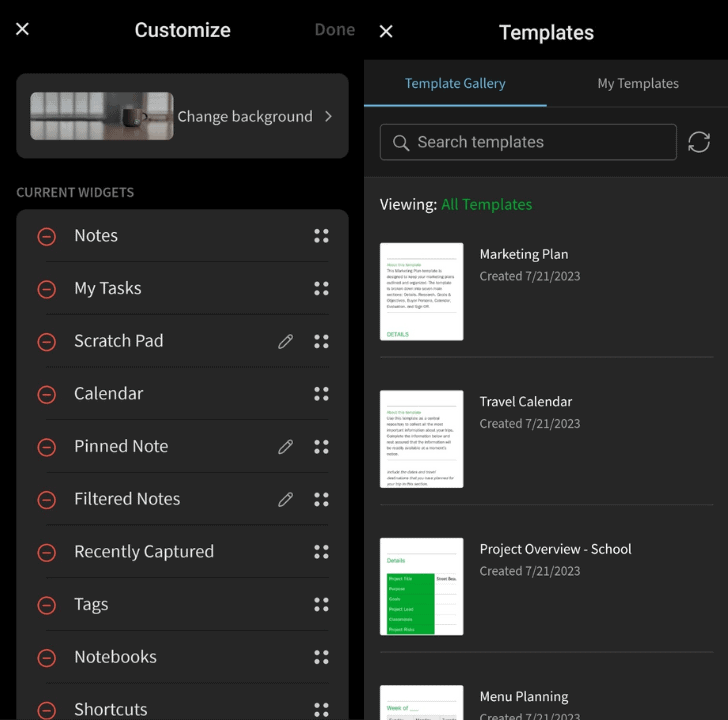
Task: Switch to the My Templates tab
Action: [638, 84]
